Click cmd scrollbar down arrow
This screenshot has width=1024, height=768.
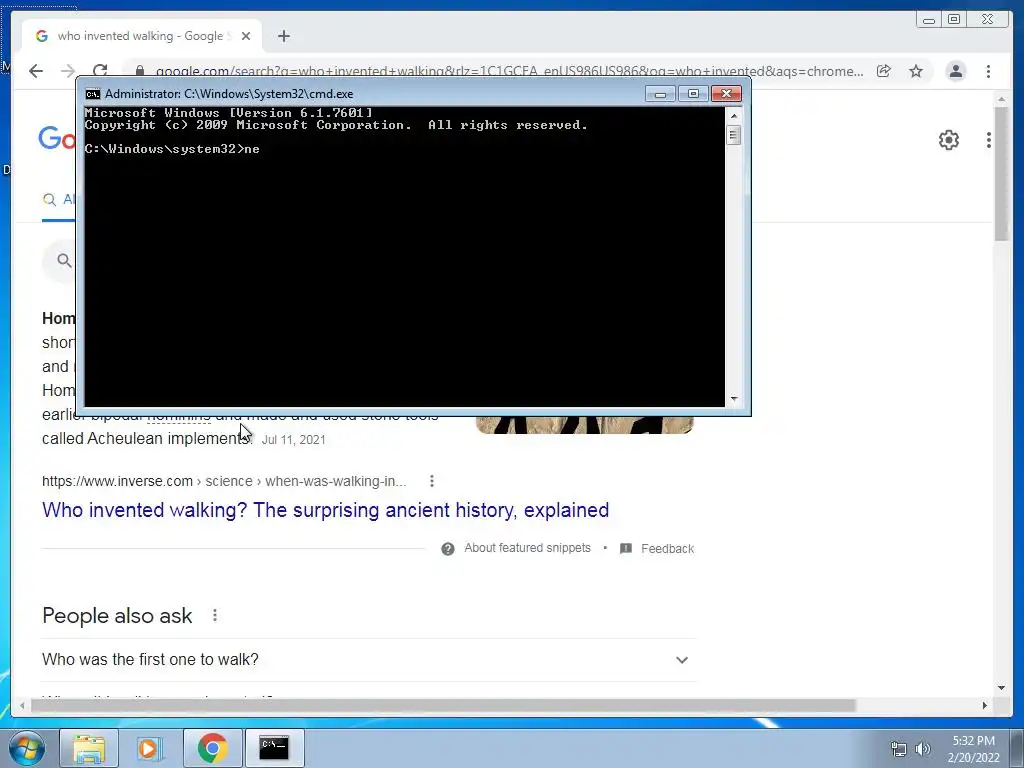click(734, 398)
